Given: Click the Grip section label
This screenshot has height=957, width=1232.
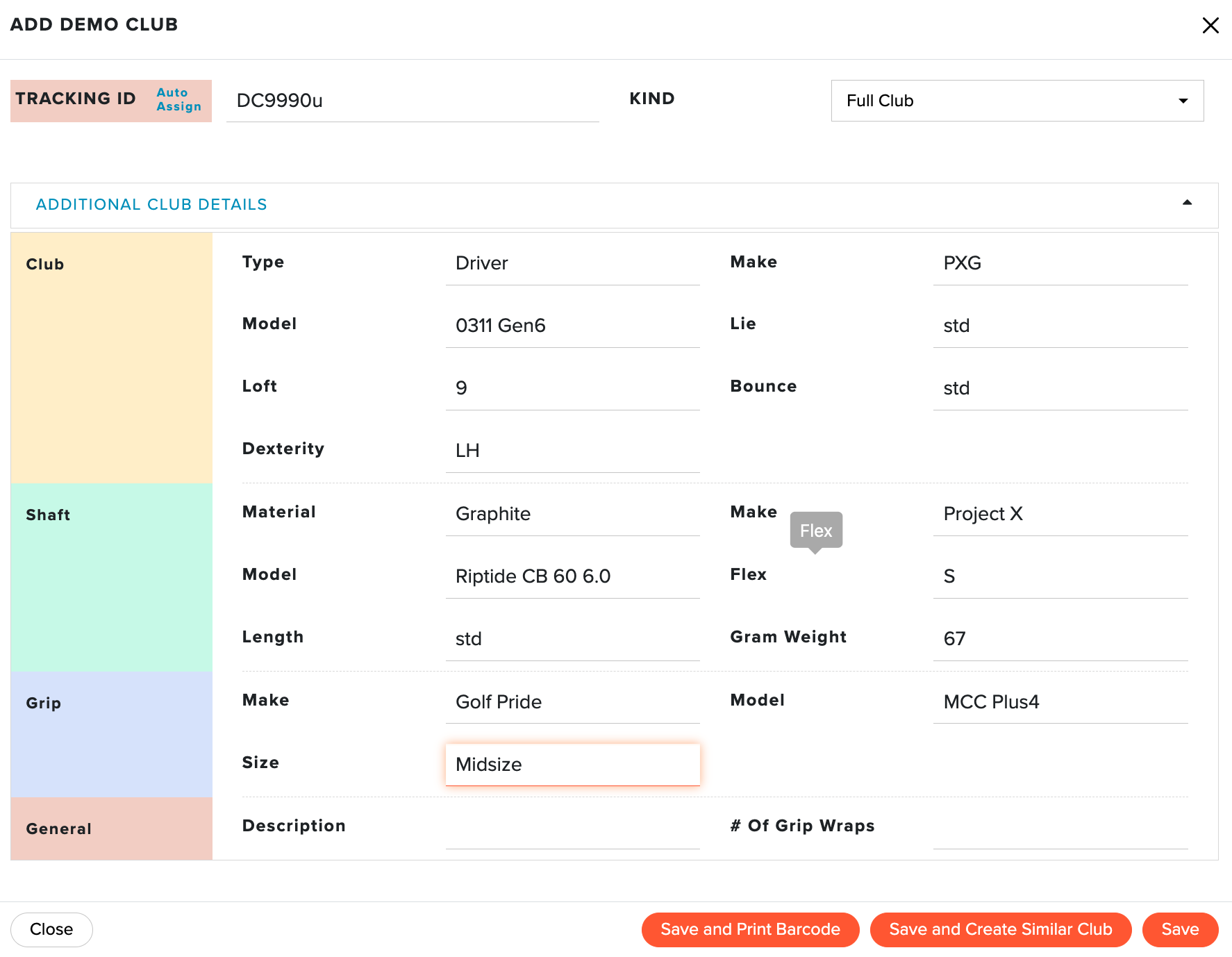Looking at the screenshot, I should tap(44, 704).
